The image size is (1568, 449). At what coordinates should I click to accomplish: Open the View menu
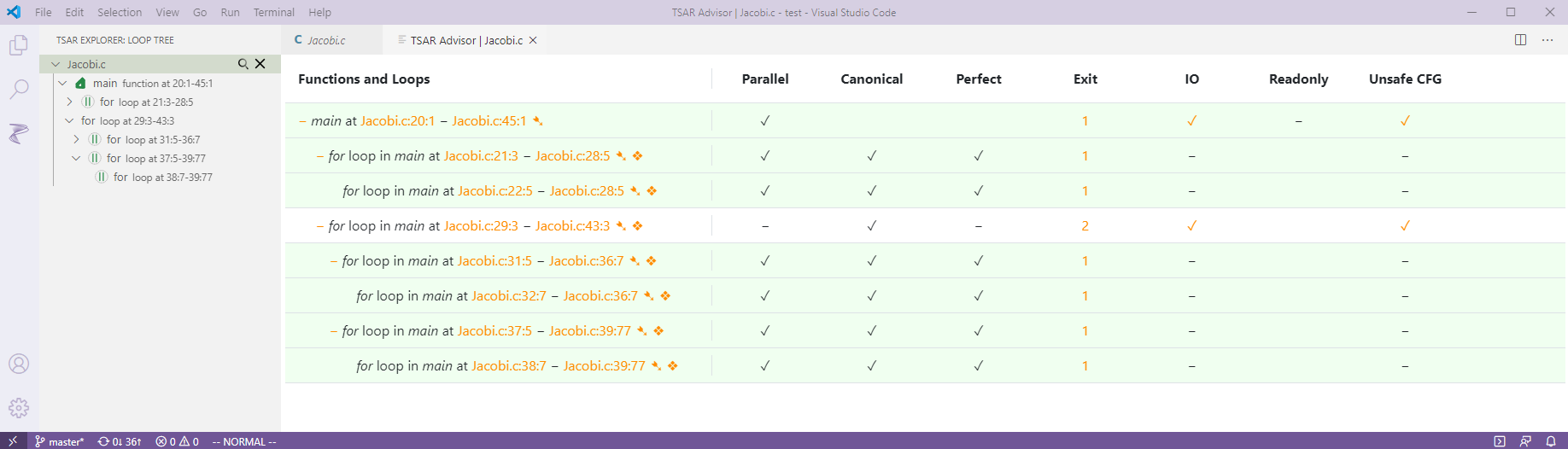point(167,12)
